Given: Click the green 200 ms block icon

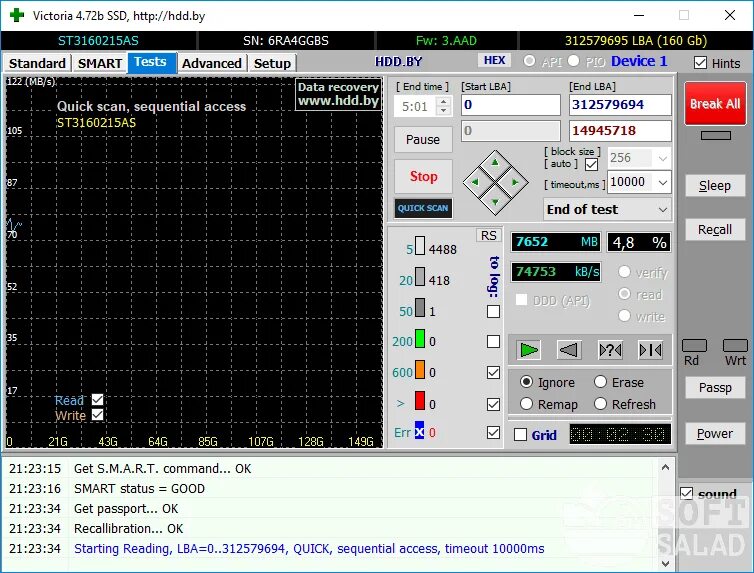Looking at the screenshot, I should [x=420, y=338].
